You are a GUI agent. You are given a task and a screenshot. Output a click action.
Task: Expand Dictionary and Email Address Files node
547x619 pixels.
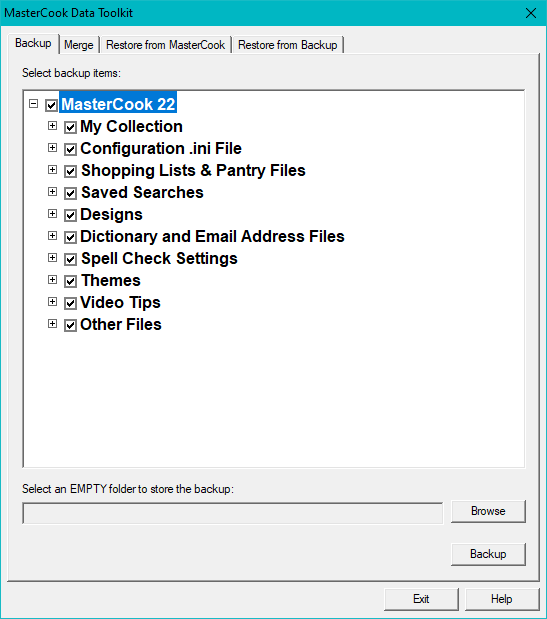click(x=52, y=236)
